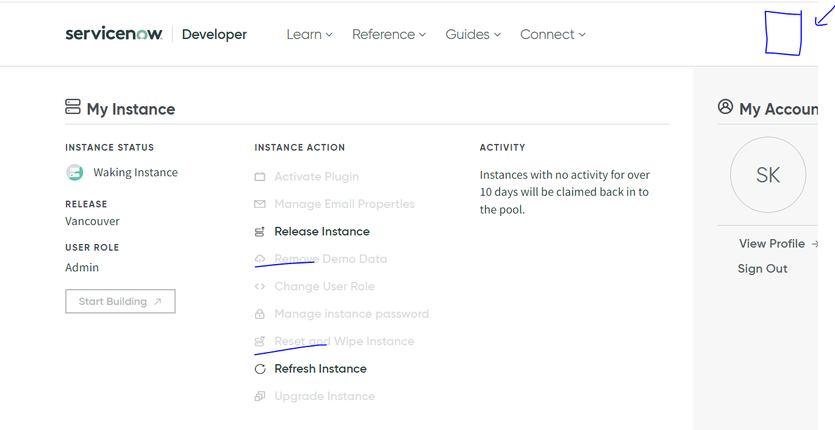835x430 pixels.
Task: Click the Start Building button
Action: tap(120, 302)
